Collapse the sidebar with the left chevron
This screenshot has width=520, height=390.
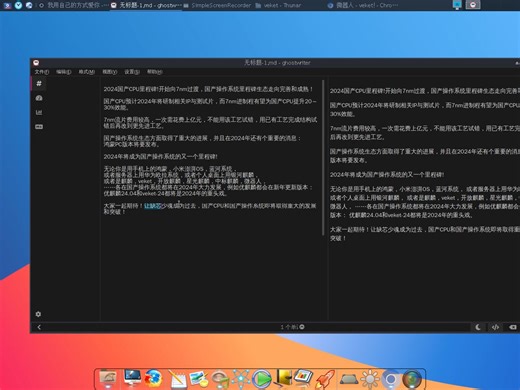39,327
